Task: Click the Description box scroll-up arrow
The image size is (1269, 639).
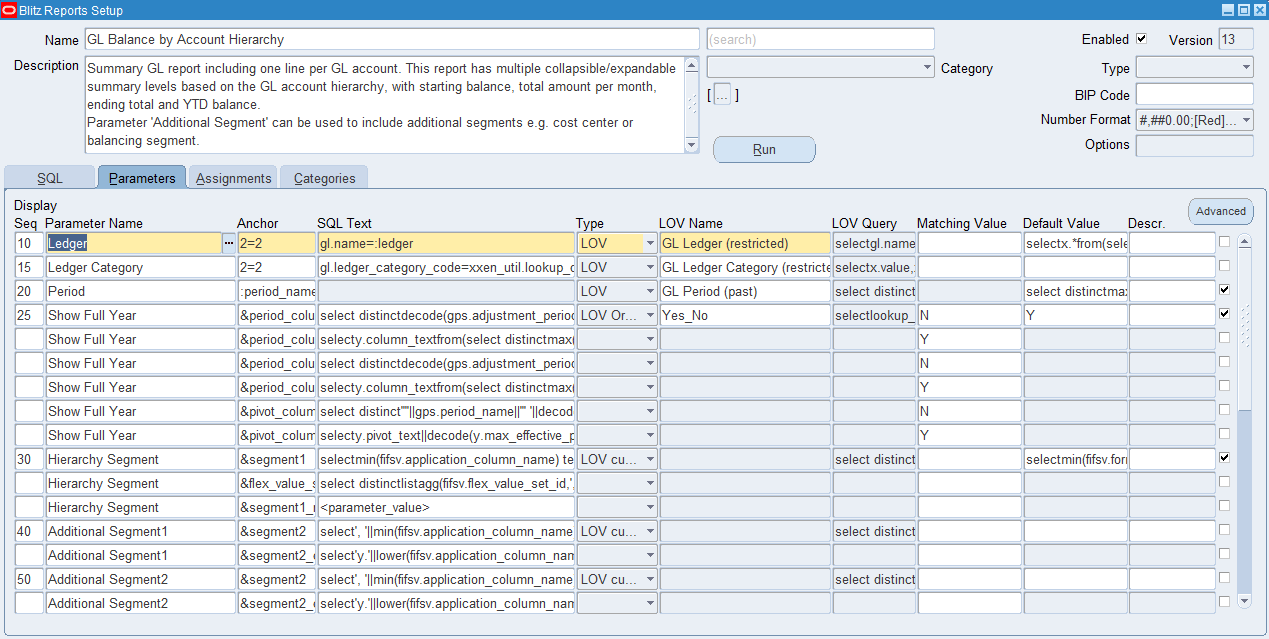Action: 691,67
